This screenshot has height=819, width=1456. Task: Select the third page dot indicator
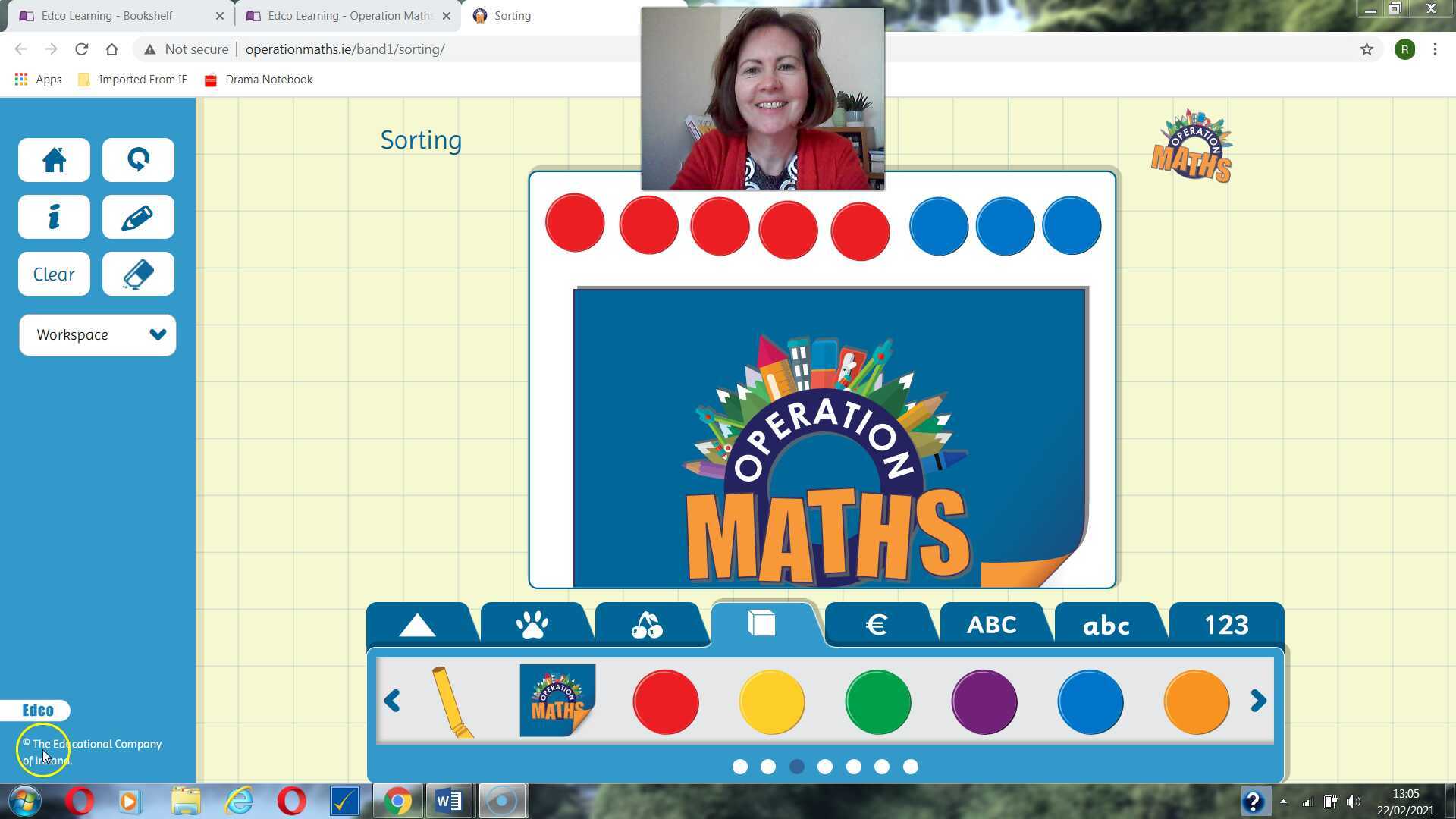(x=797, y=767)
